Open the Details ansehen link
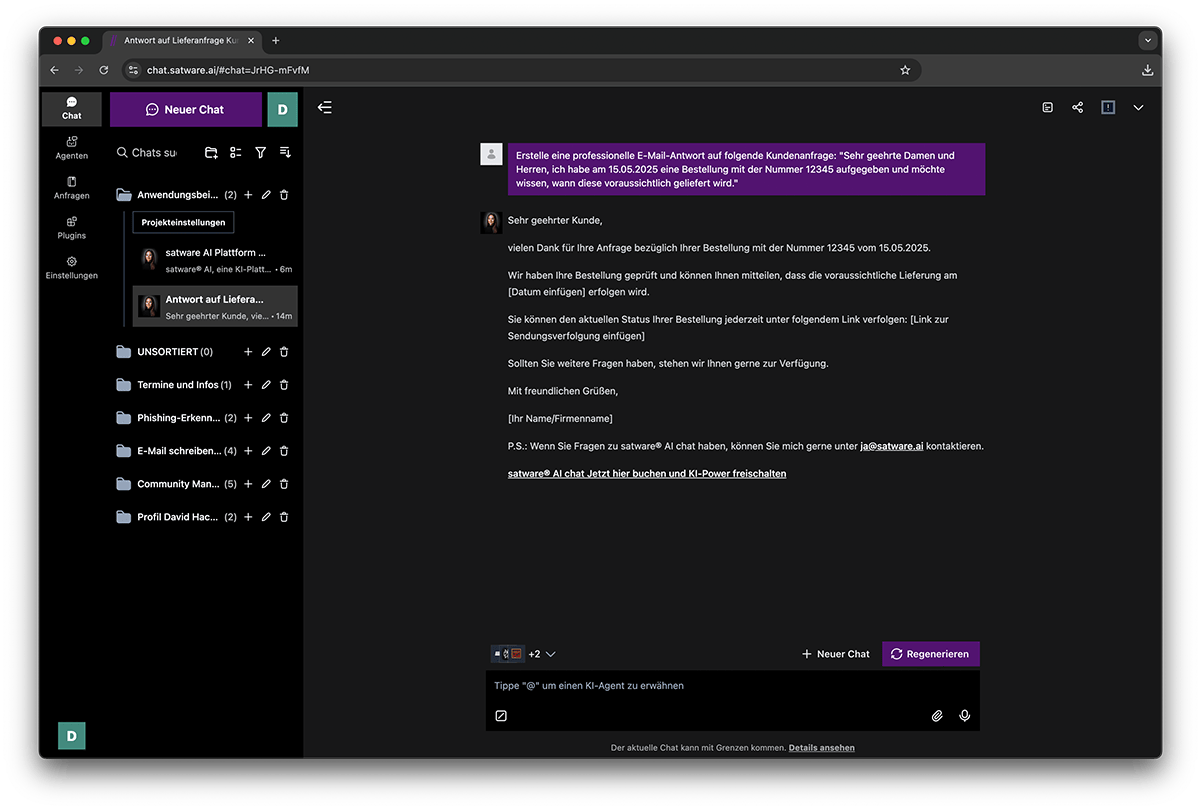The width and height of the screenshot is (1200, 808). 822,748
